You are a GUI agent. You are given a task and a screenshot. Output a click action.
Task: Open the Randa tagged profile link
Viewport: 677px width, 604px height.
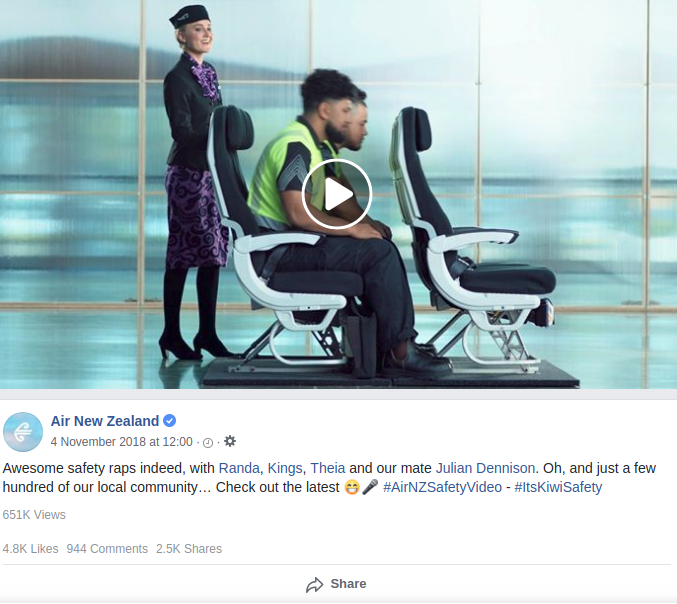click(x=239, y=468)
